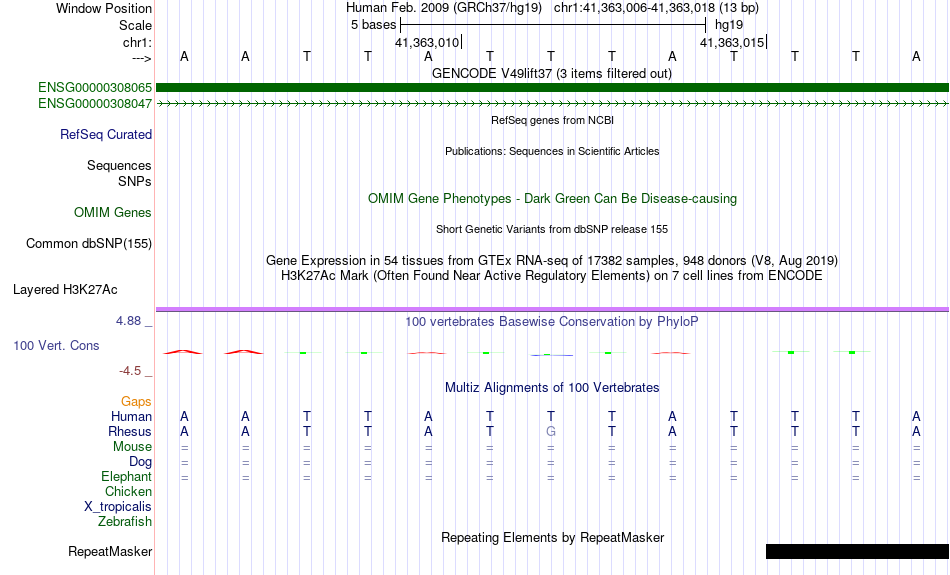Click the chr1: base position label

tap(137, 42)
